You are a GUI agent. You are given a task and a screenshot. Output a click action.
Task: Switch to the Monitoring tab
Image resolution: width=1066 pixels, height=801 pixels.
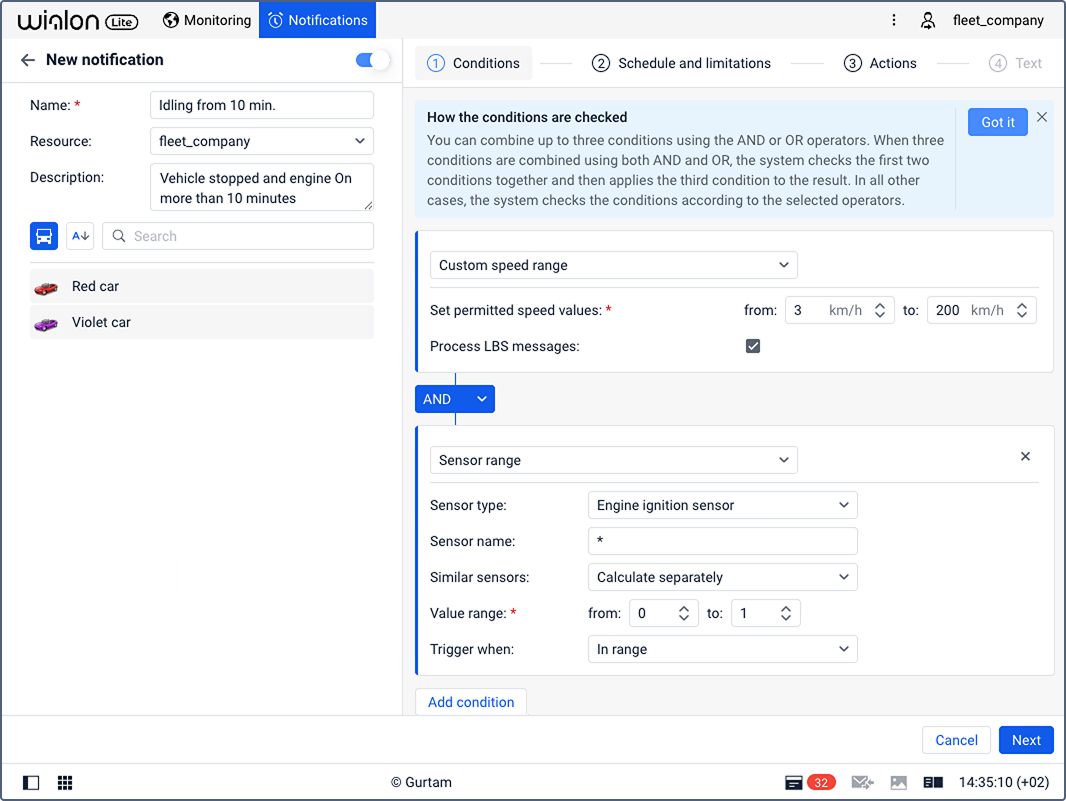207,20
